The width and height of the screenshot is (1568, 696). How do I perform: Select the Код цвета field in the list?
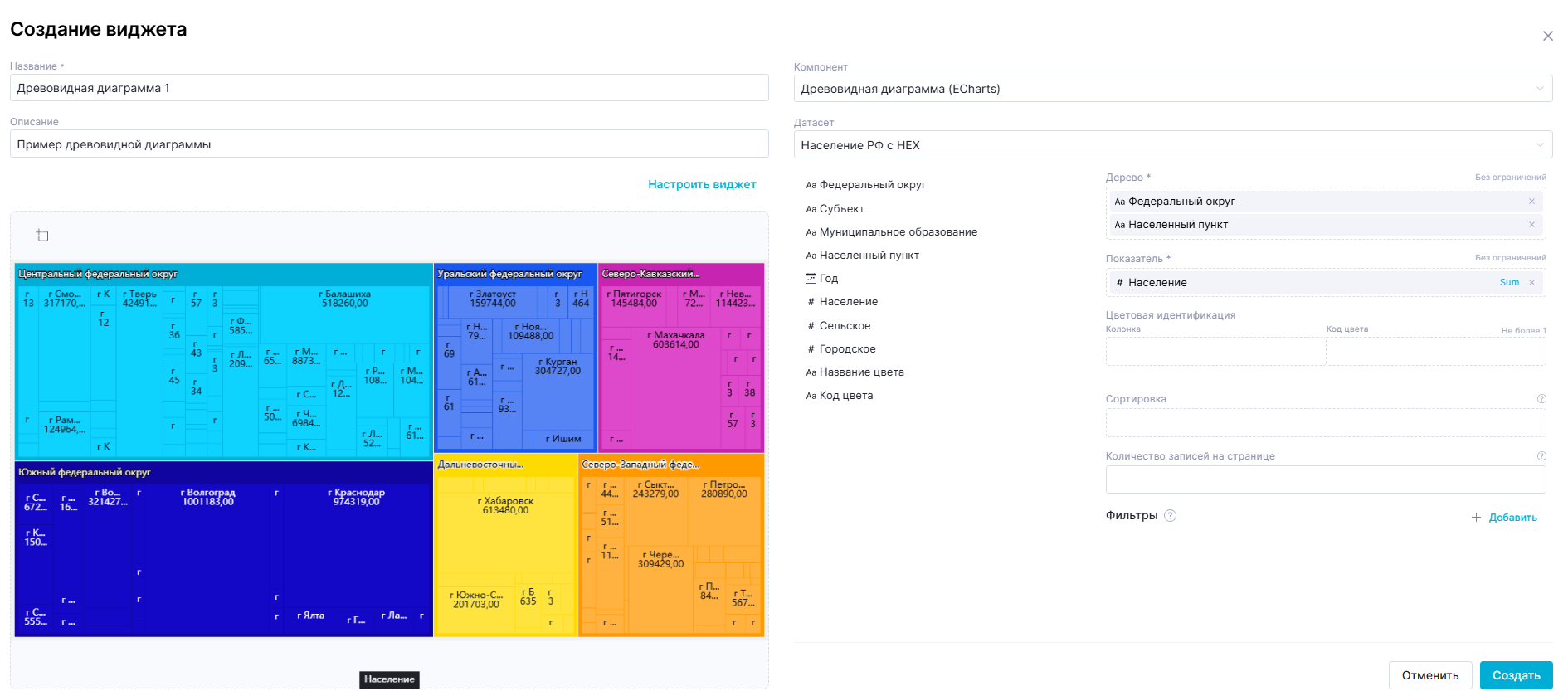click(845, 396)
